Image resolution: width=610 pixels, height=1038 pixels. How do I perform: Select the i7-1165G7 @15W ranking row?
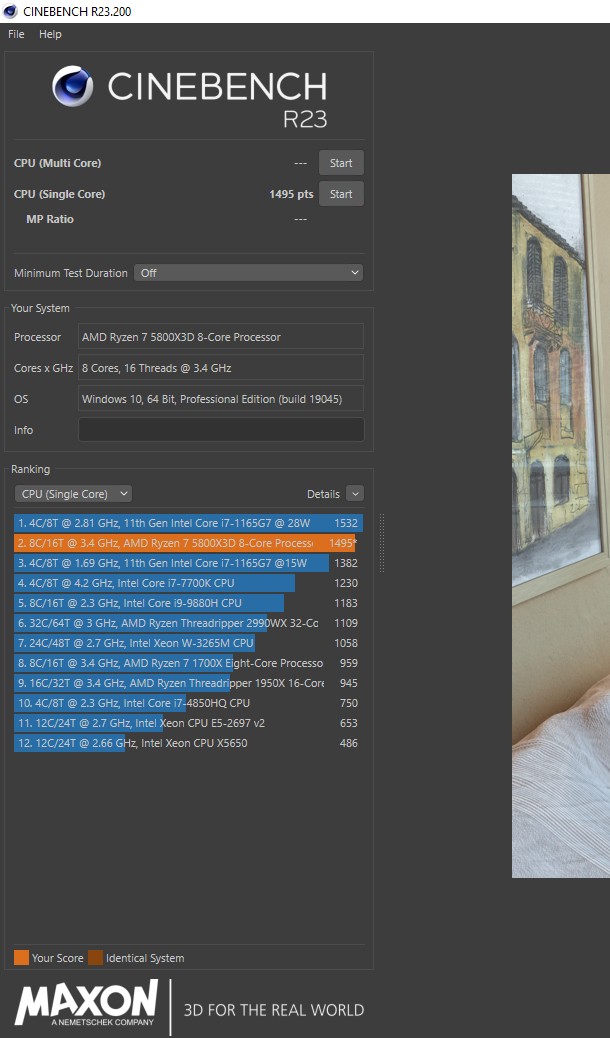click(x=188, y=563)
